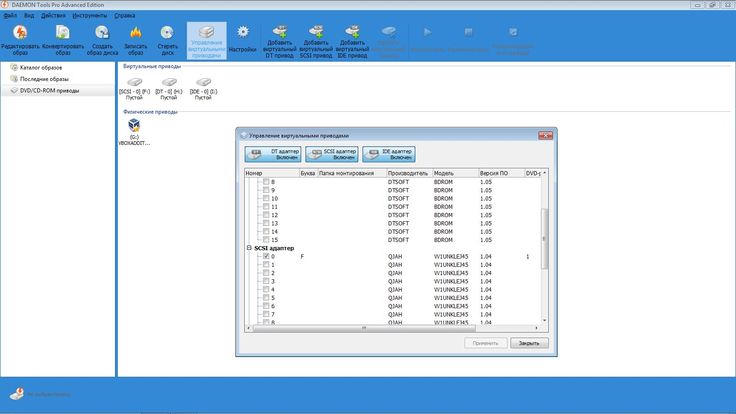Toggle the IDE adapter enabled button
This screenshot has height=414, width=736.
[389, 154]
